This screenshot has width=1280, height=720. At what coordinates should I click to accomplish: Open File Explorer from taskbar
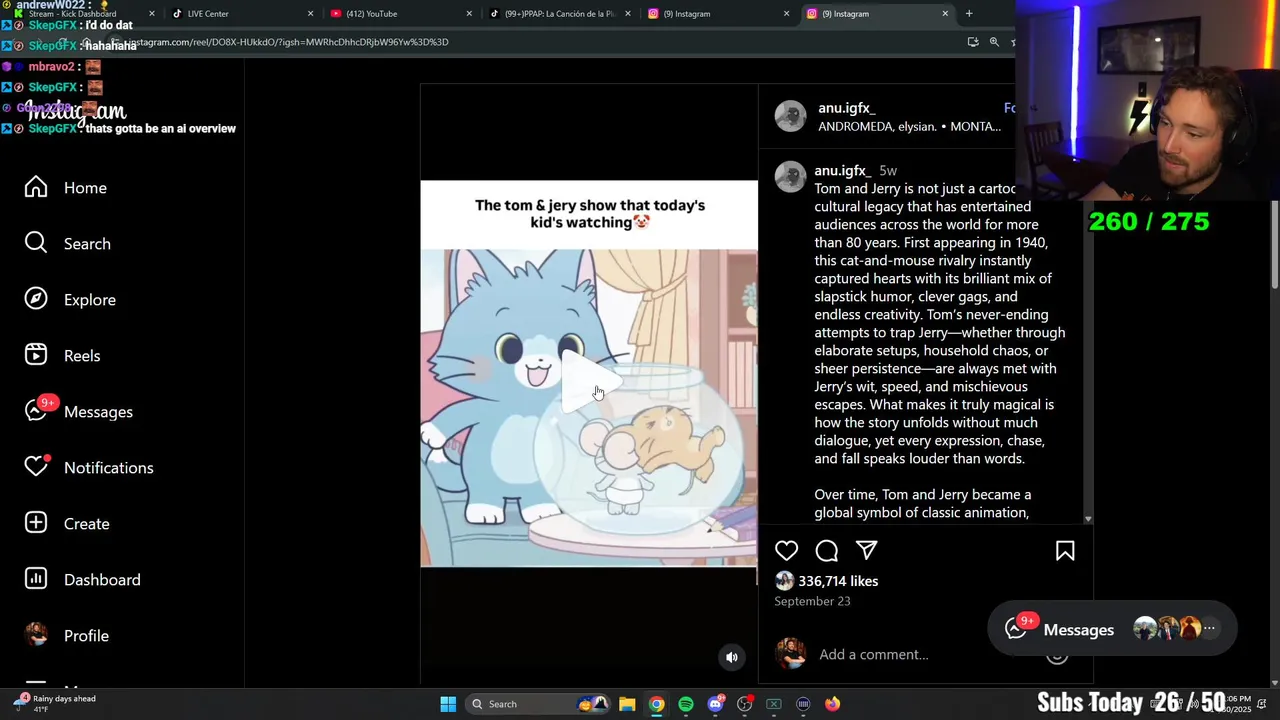click(x=627, y=704)
